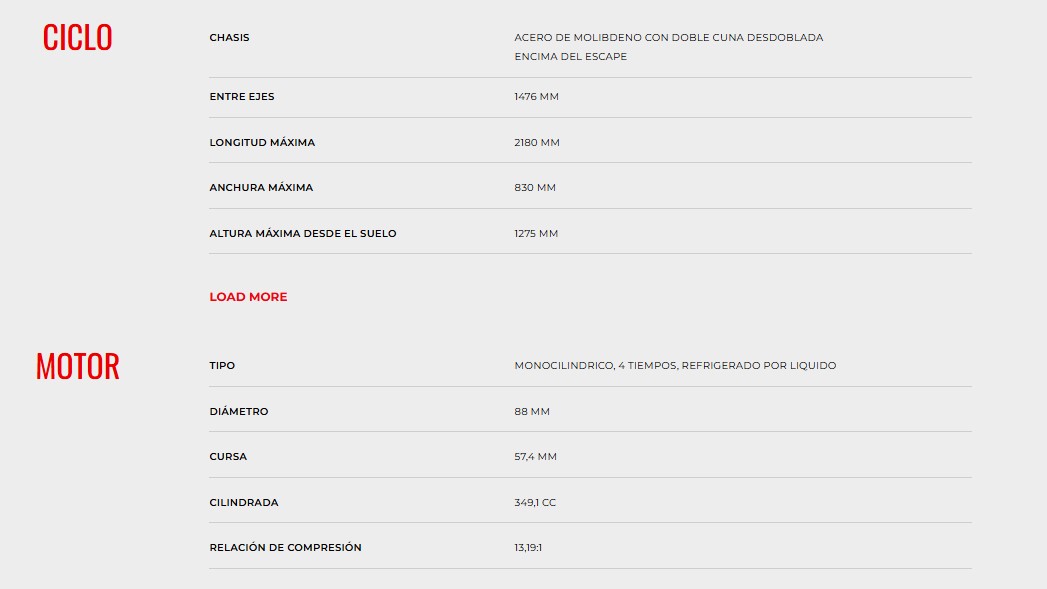Image resolution: width=1047 pixels, height=589 pixels.
Task: Select the 1476 MM wheelbase value
Action: [x=536, y=97]
